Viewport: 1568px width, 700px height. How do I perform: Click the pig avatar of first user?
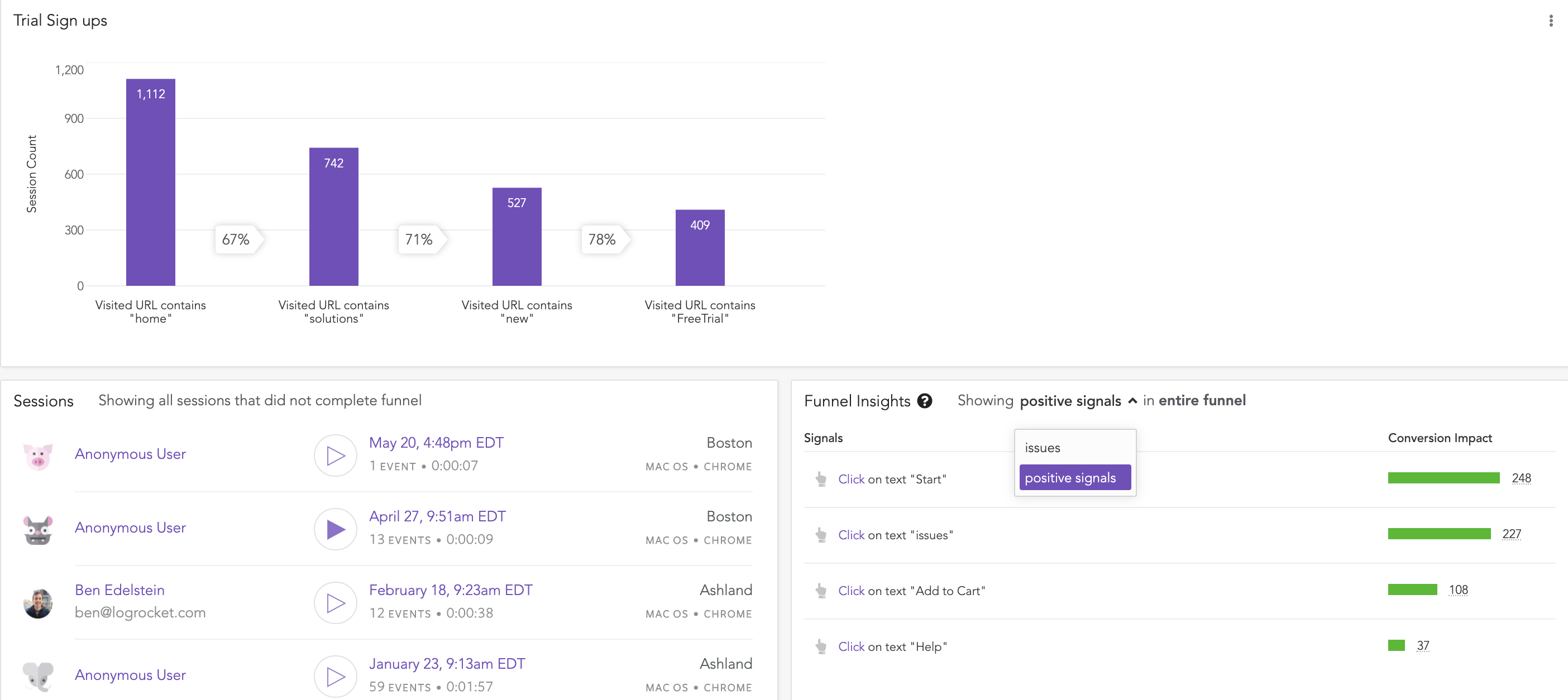pyautogui.click(x=38, y=456)
